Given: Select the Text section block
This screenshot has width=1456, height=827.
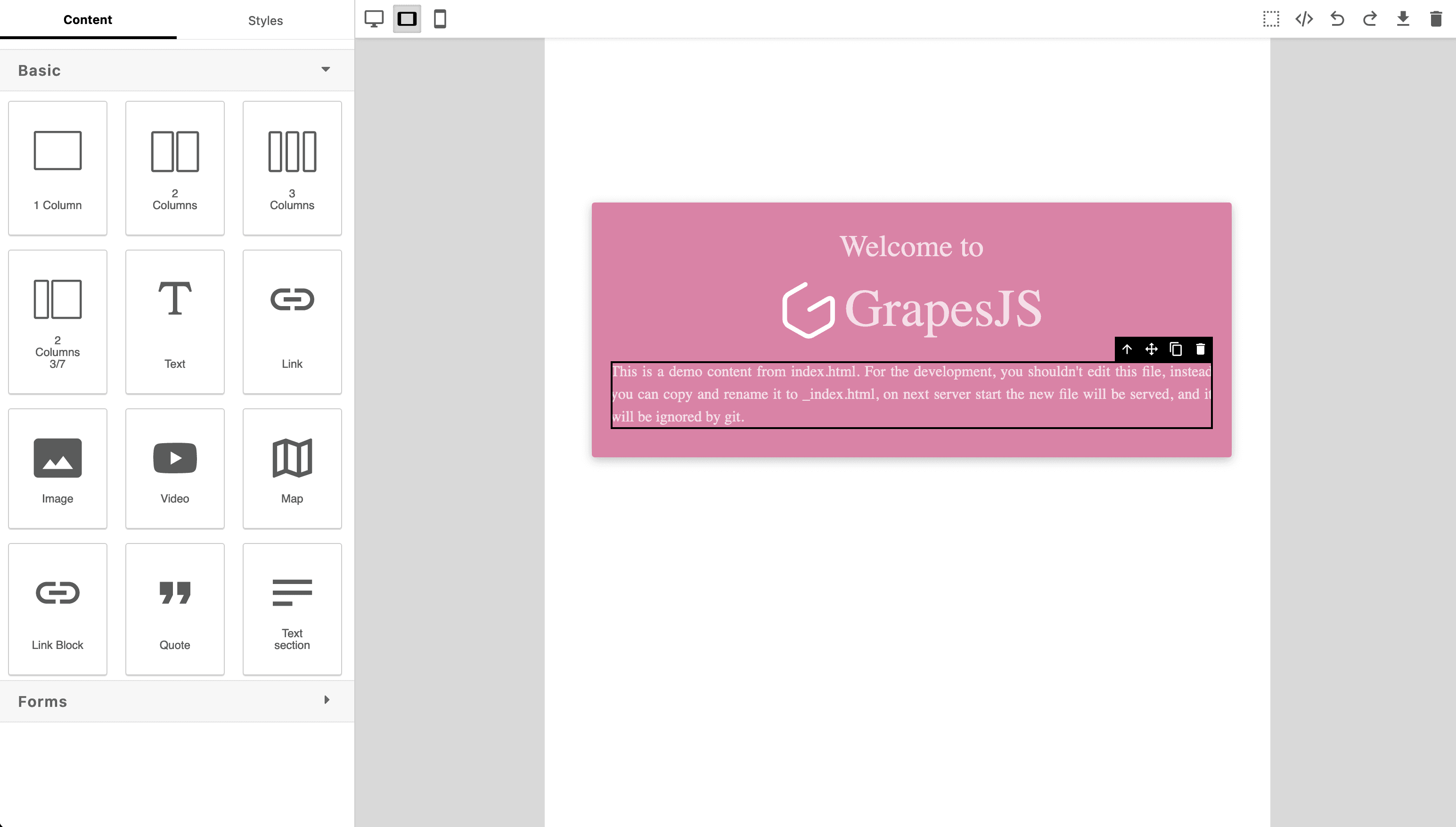Looking at the screenshot, I should (292, 609).
